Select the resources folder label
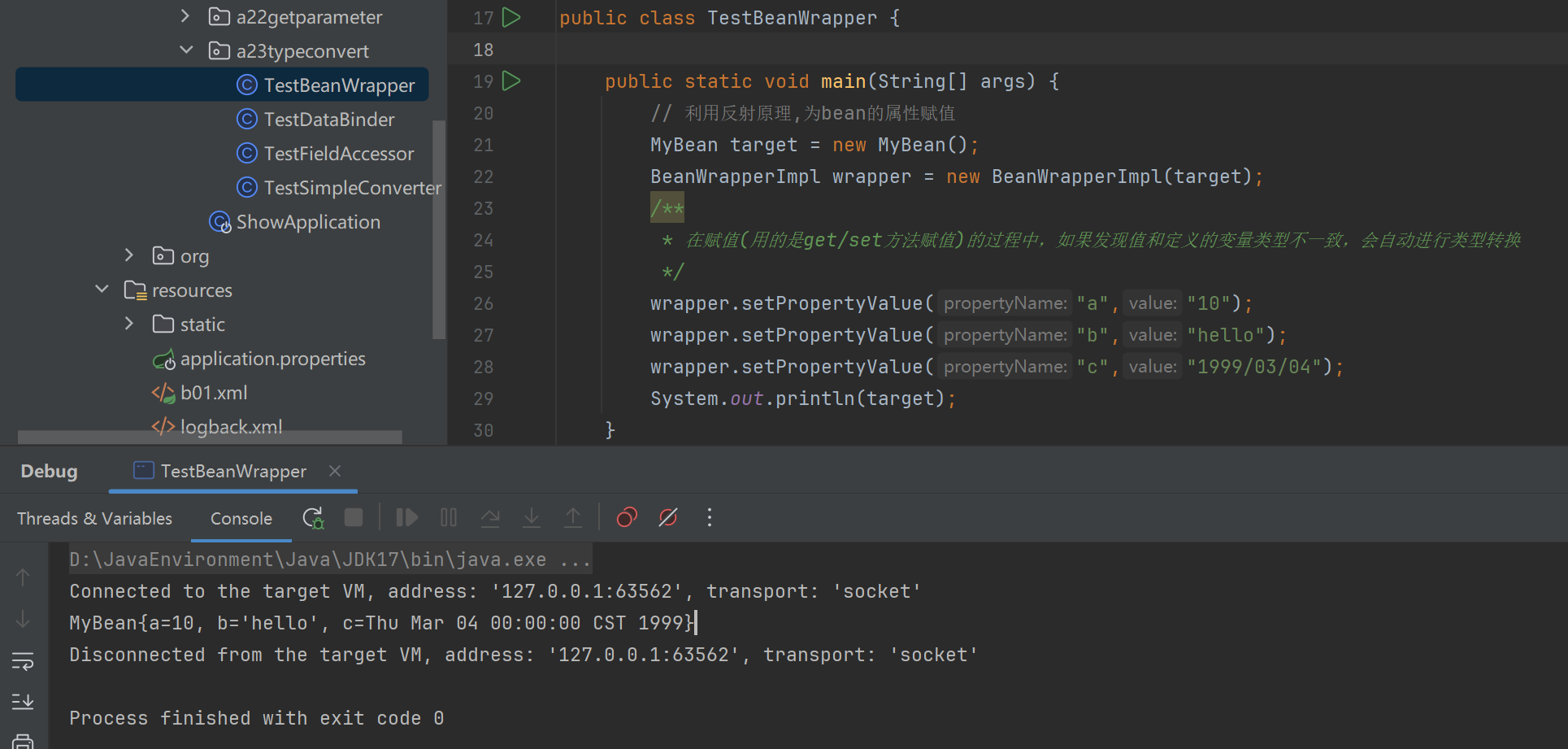The image size is (1568, 749). [192, 290]
